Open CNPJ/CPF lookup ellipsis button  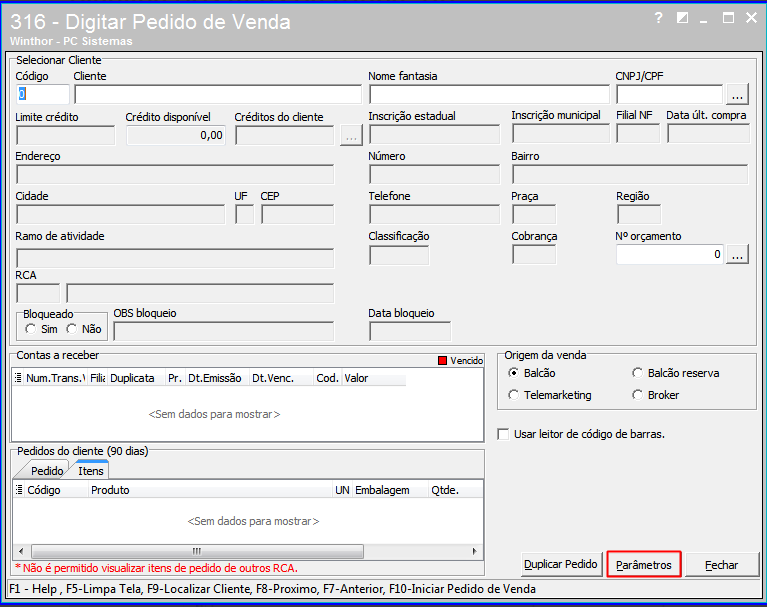click(737, 94)
